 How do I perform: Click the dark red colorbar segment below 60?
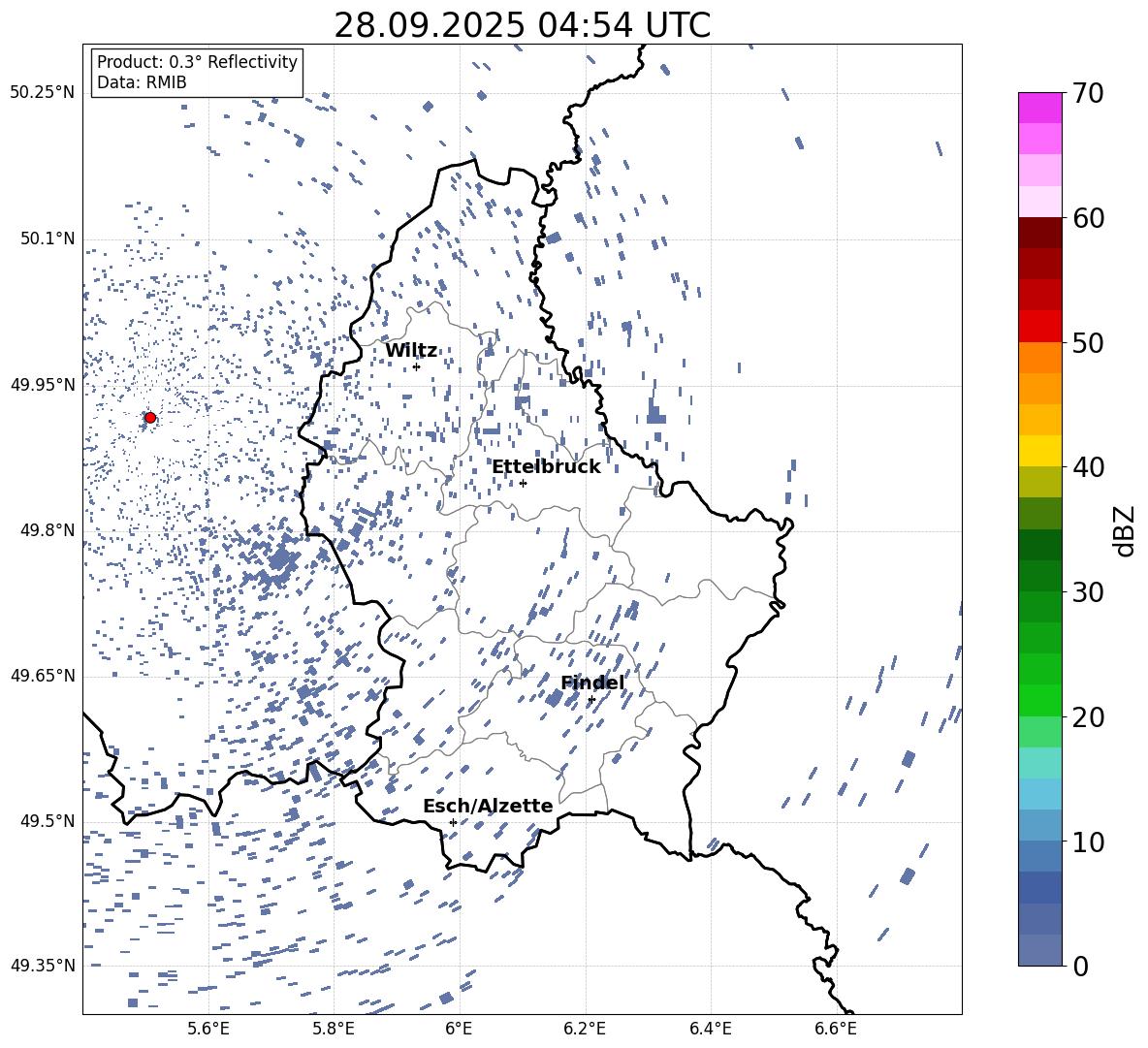coord(1039,233)
